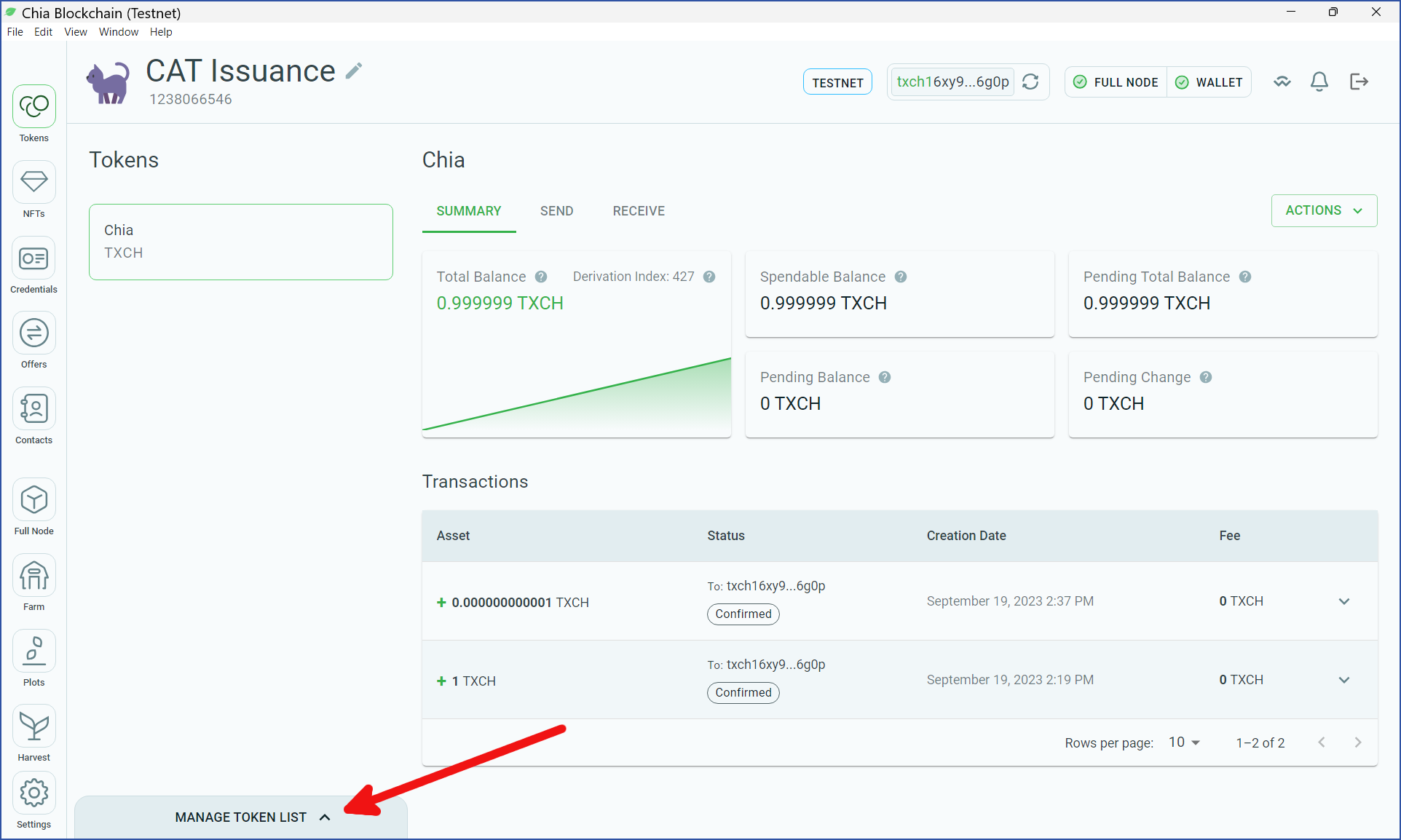
Task: Show Spendable Balance help icon
Action: pyautogui.click(x=901, y=277)
